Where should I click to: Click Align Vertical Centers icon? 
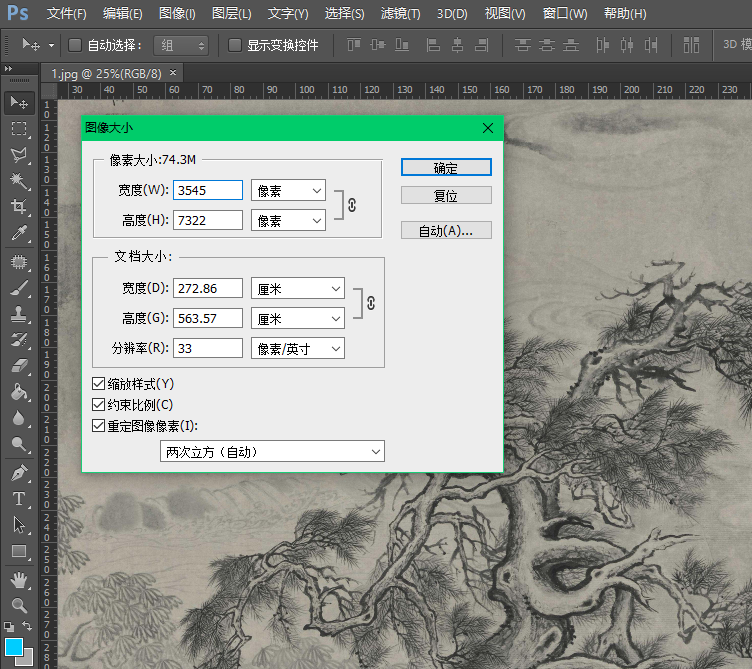tap(378, 45)
